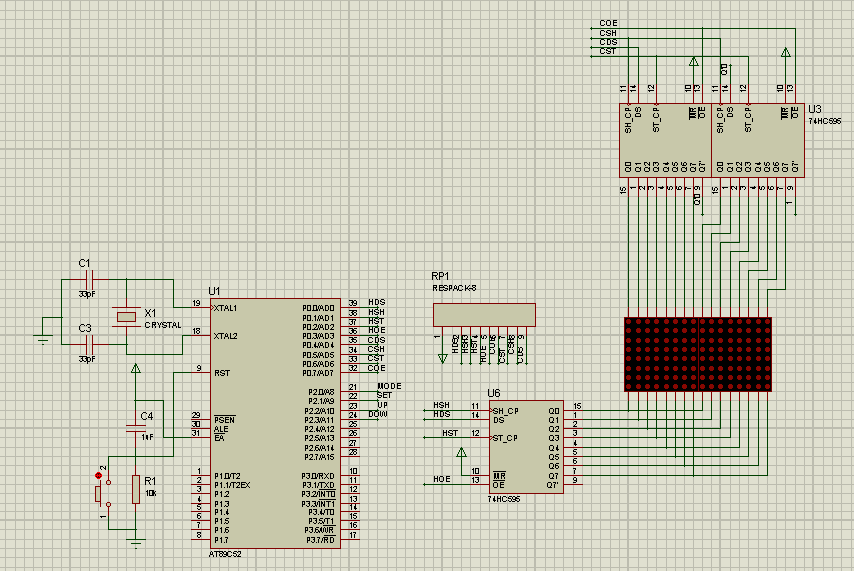Click the reset push button switch

103,493
